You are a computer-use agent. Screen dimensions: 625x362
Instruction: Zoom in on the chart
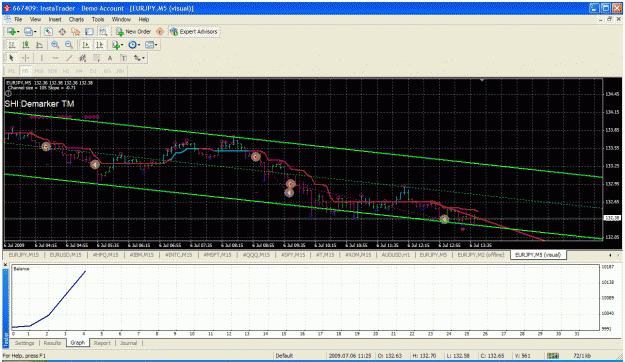[55, 45]
